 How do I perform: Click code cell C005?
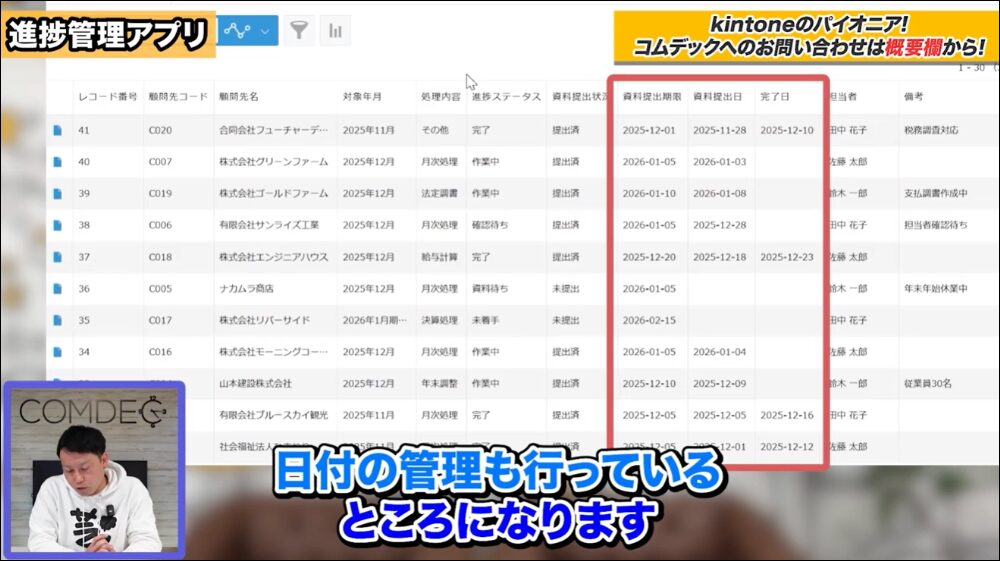pos(160,289)
